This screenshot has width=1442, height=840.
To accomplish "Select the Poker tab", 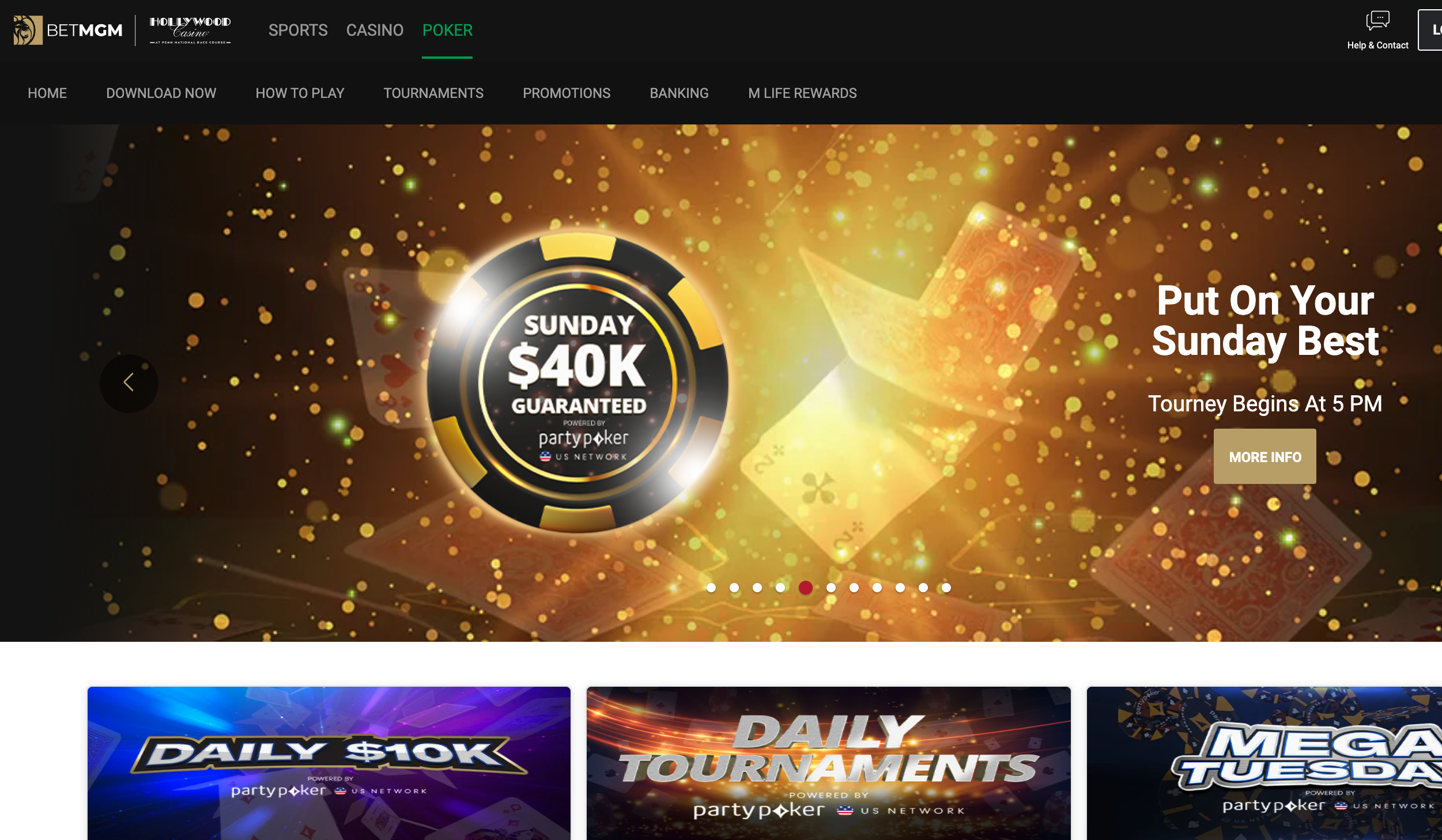I will tap(447, 30).
